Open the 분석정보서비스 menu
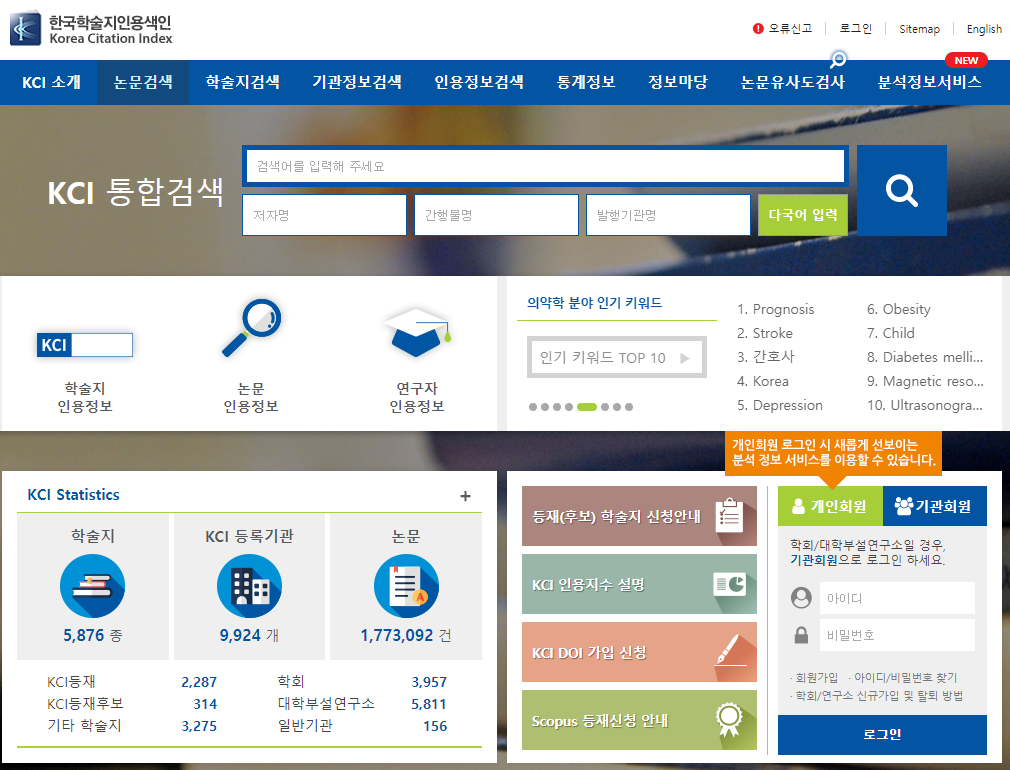Viewport: 1010px width, 770px height. pyautogui.click(x=929, y=82)
